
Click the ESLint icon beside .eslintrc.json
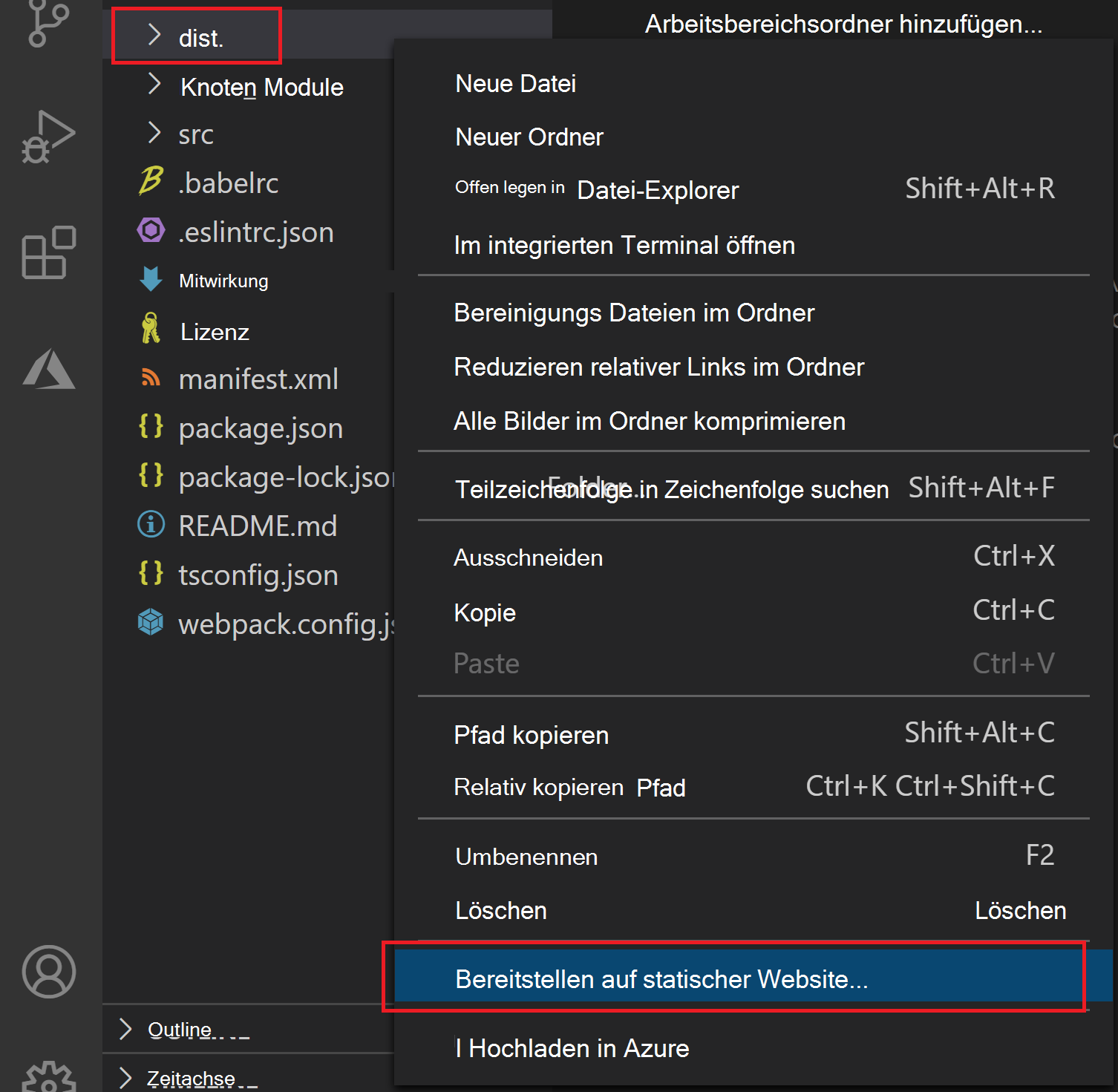pyautogui.click(x=151, y=230)
